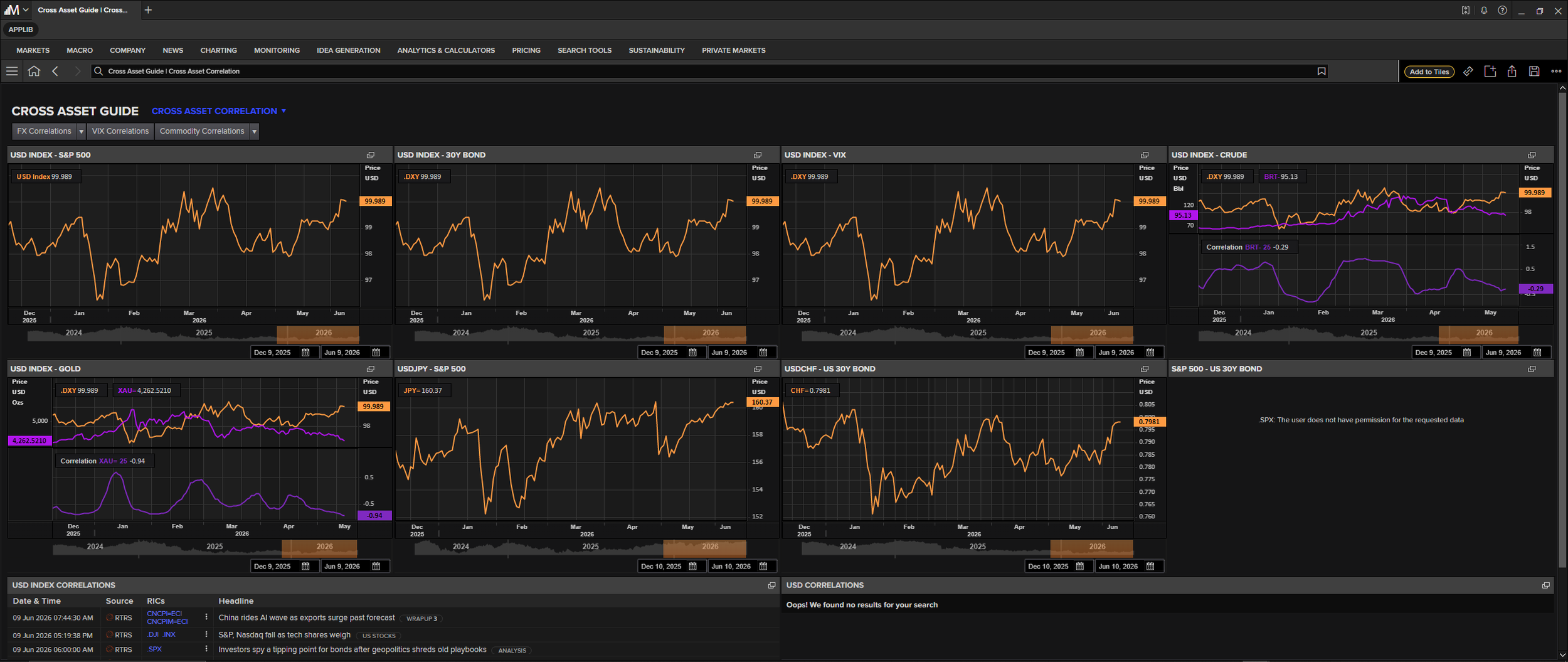Open headline about China exports surge
Image resolution: width=1568 pixels, height=662 pixels.
(x=307, y=618)
